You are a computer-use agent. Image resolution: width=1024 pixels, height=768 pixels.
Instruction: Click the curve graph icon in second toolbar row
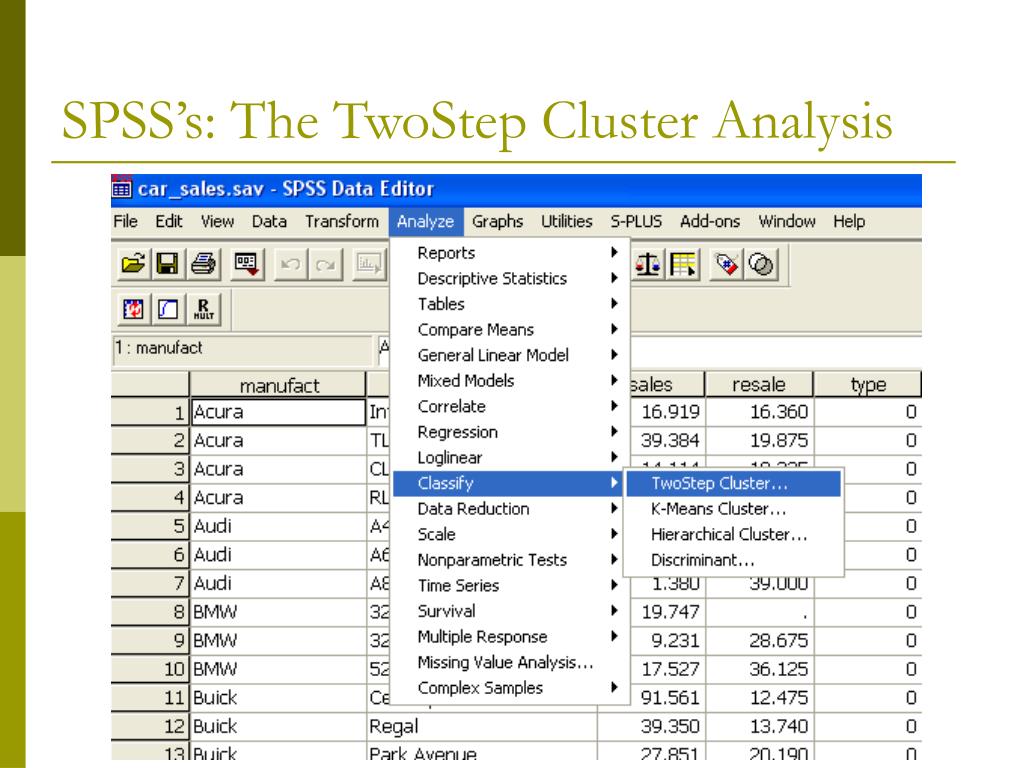click(168, 309)
